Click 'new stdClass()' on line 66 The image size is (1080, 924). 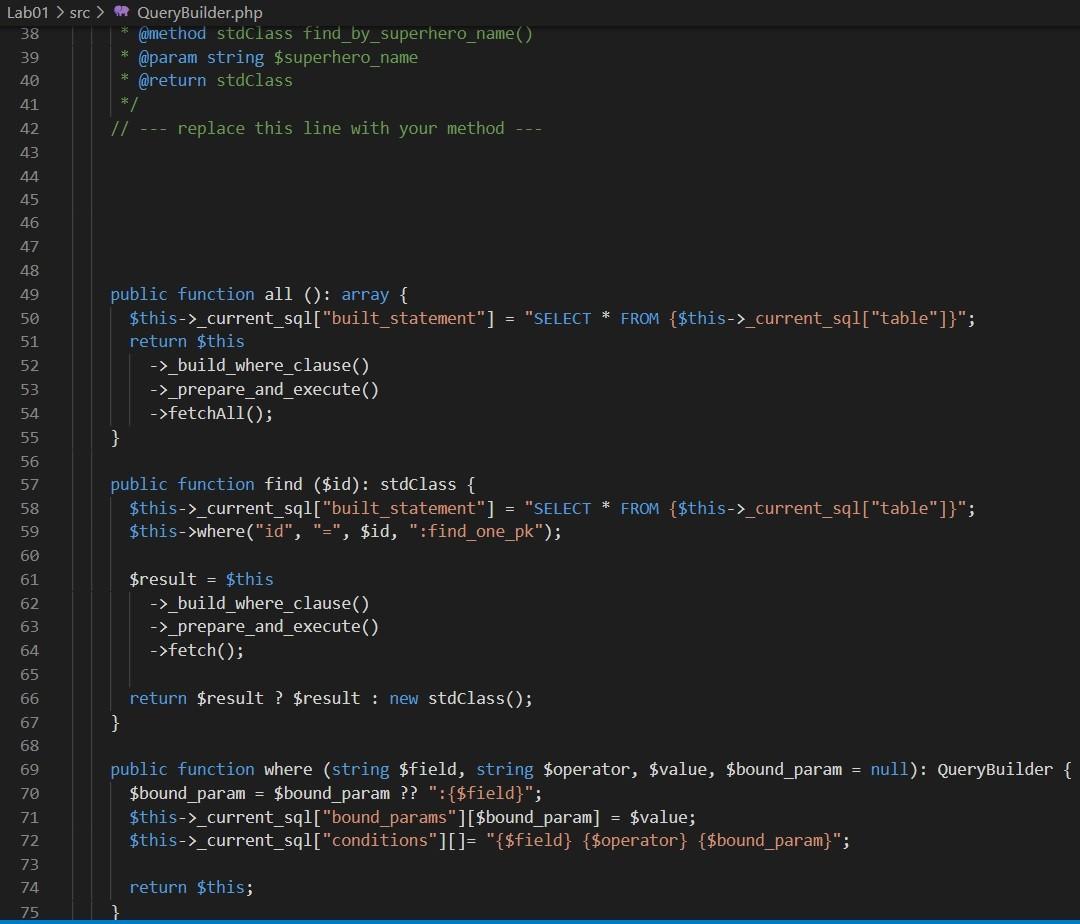coord(456,699)
